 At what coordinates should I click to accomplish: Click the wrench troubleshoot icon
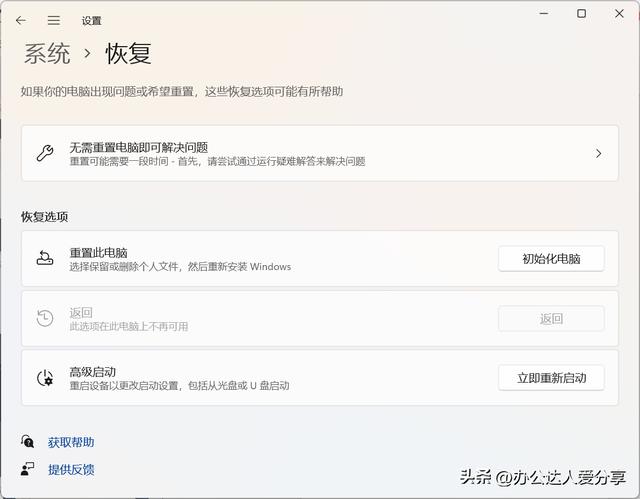(x=45, y=153)
